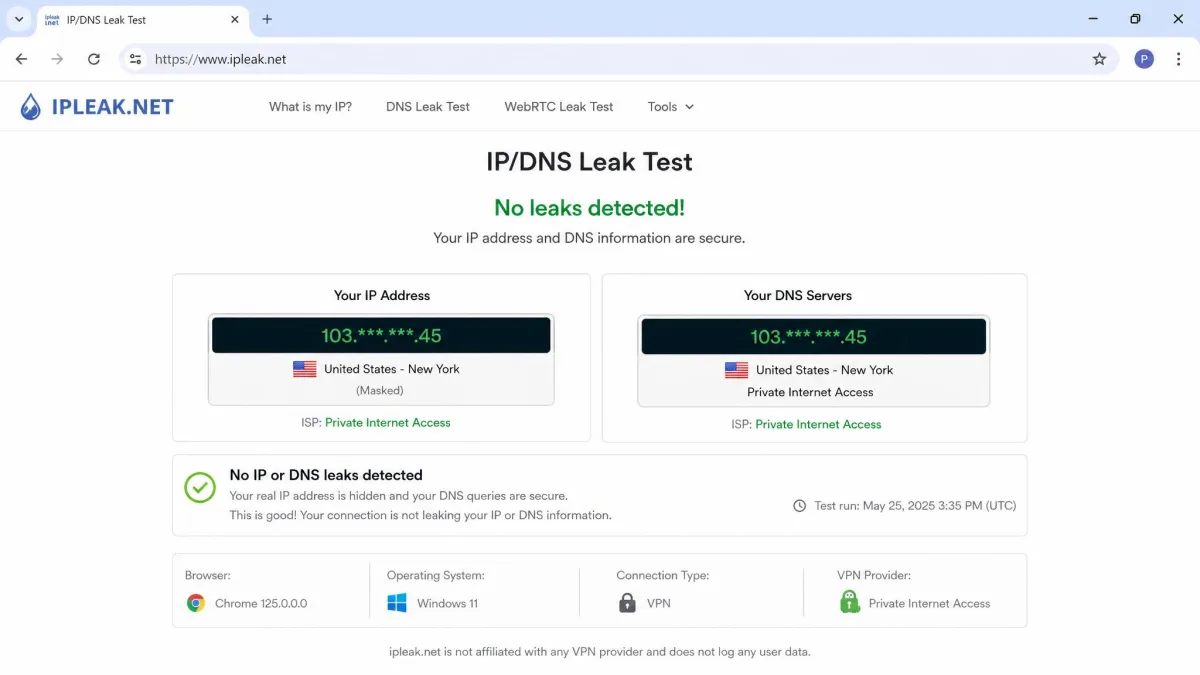This screenshot has width=1200, height=675.
Task: Click the IP/DNS Leak Test tab favicon
Action: (x=52, y=19)
